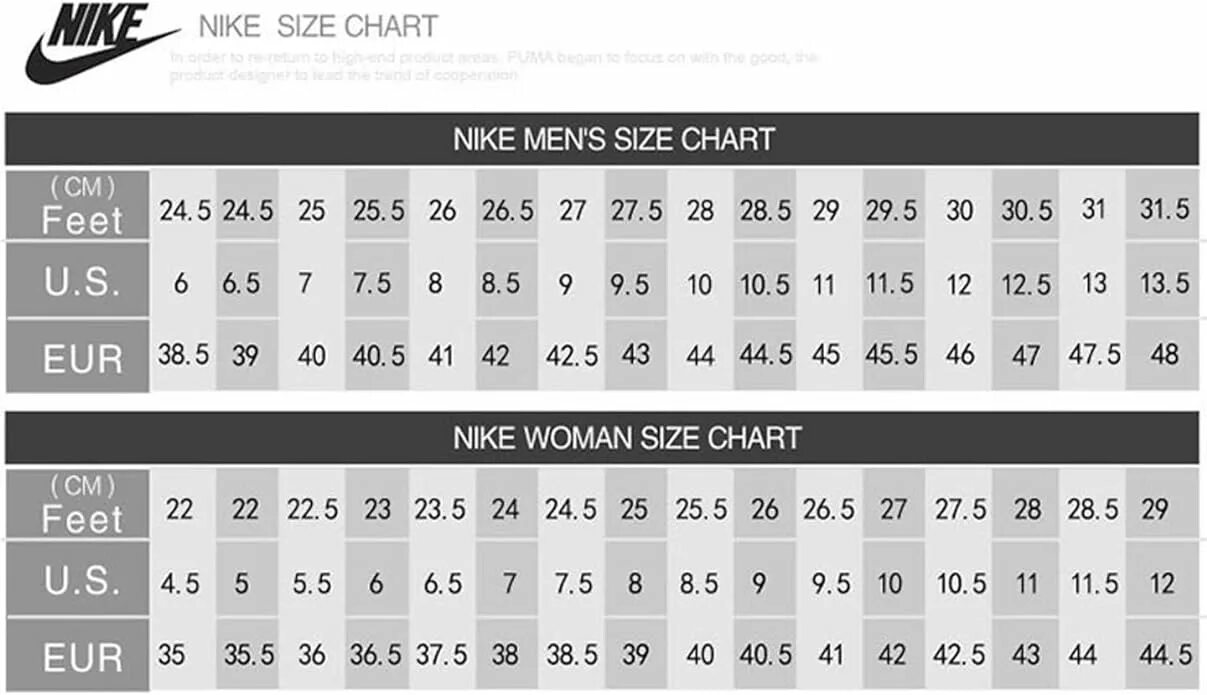Pick women's foot length 23.5 cell

point(441,508)
